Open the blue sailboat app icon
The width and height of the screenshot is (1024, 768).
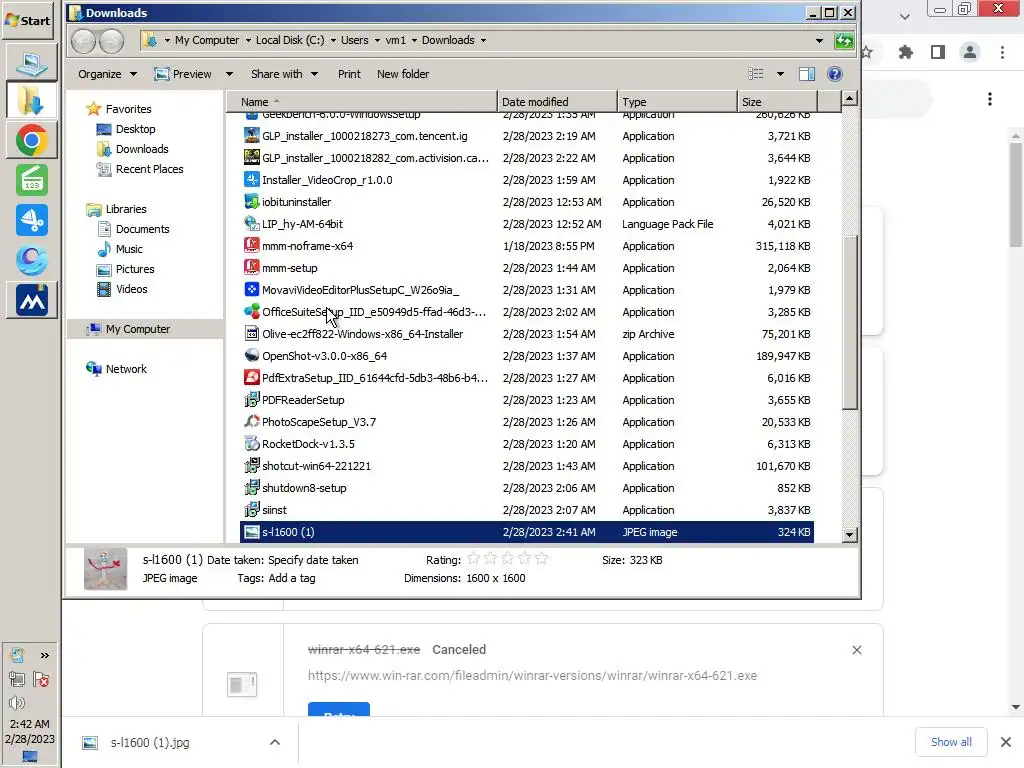pyautogui.click(x=31, y=220)
